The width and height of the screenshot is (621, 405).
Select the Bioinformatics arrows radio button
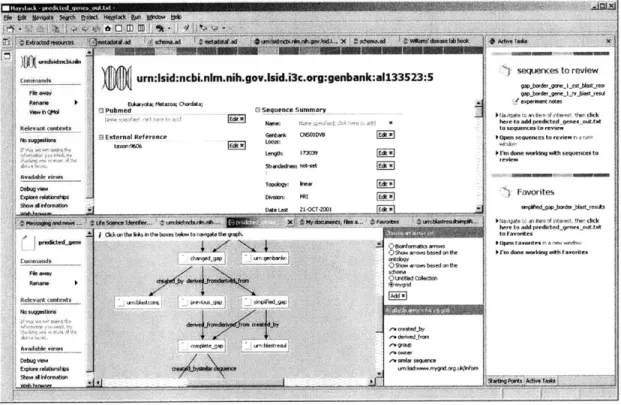click(391, 246)
